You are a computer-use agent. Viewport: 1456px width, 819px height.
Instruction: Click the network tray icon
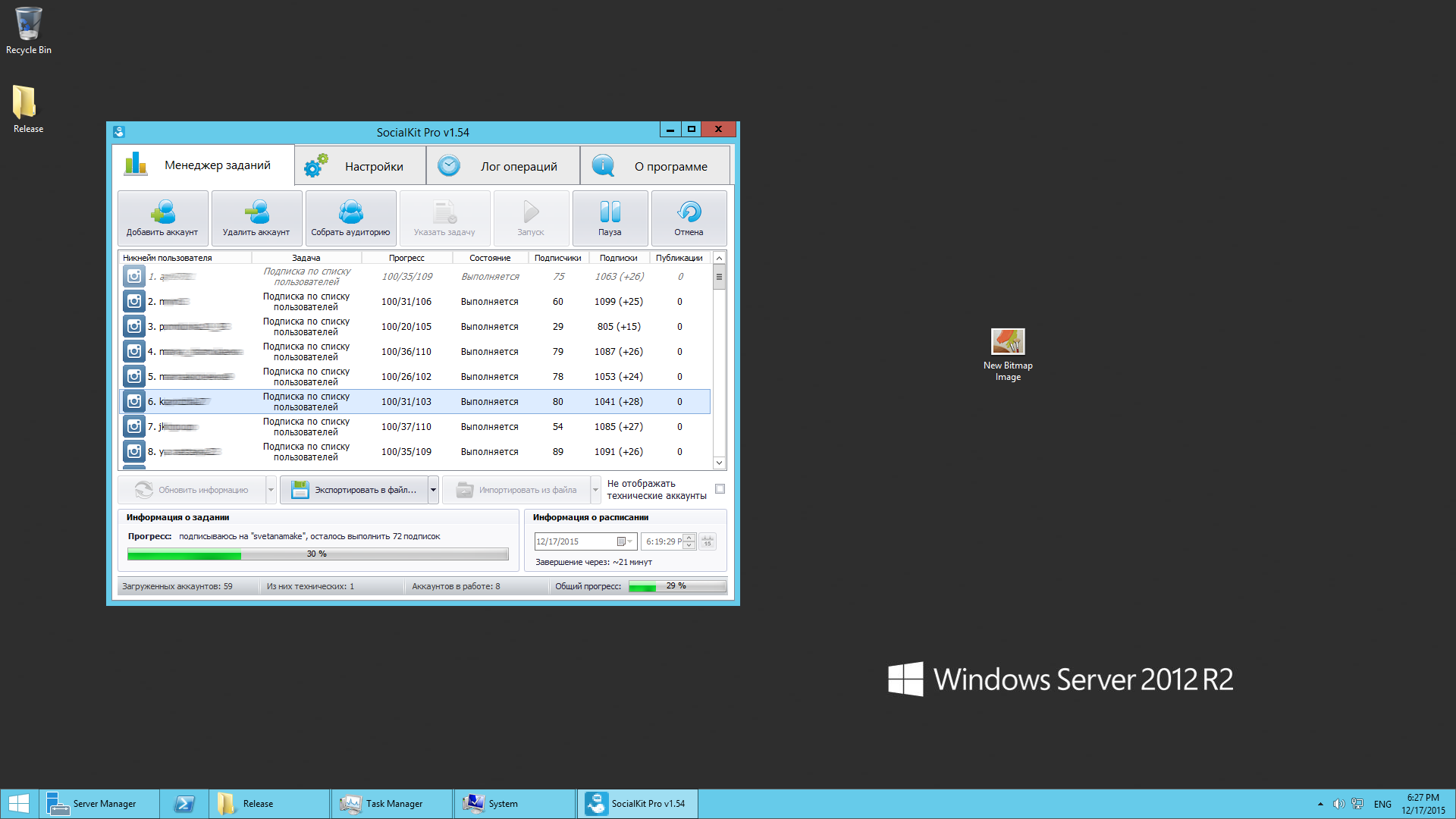coord(1357,804)
